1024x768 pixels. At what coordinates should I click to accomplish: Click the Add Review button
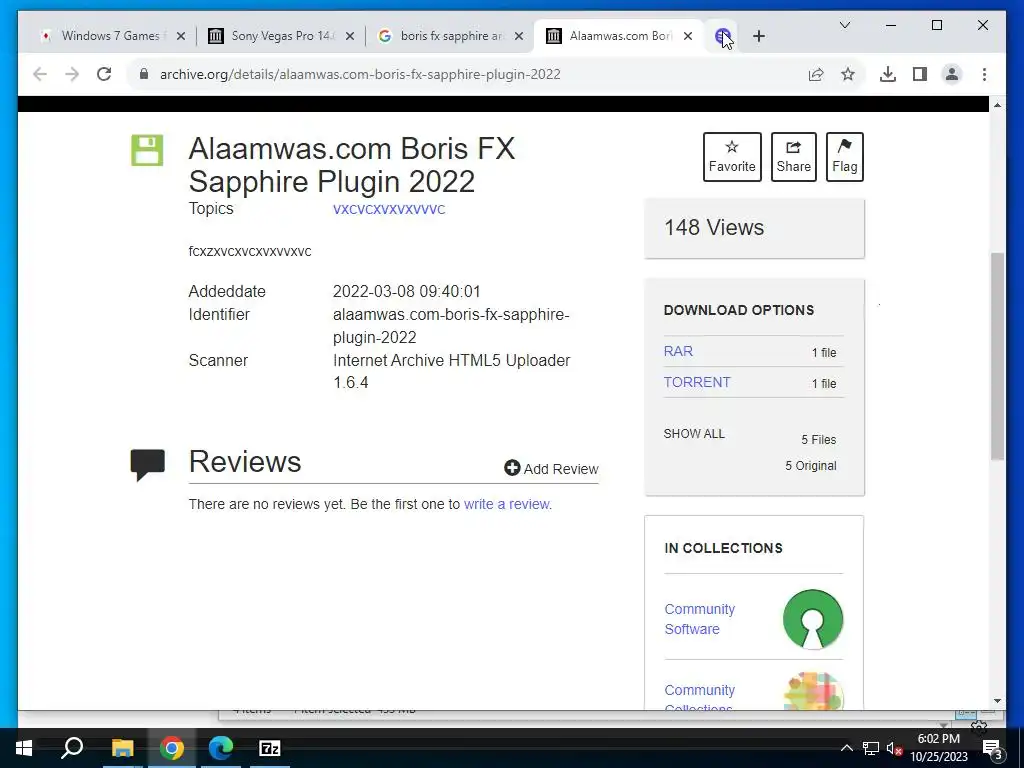tap(551, 468)
